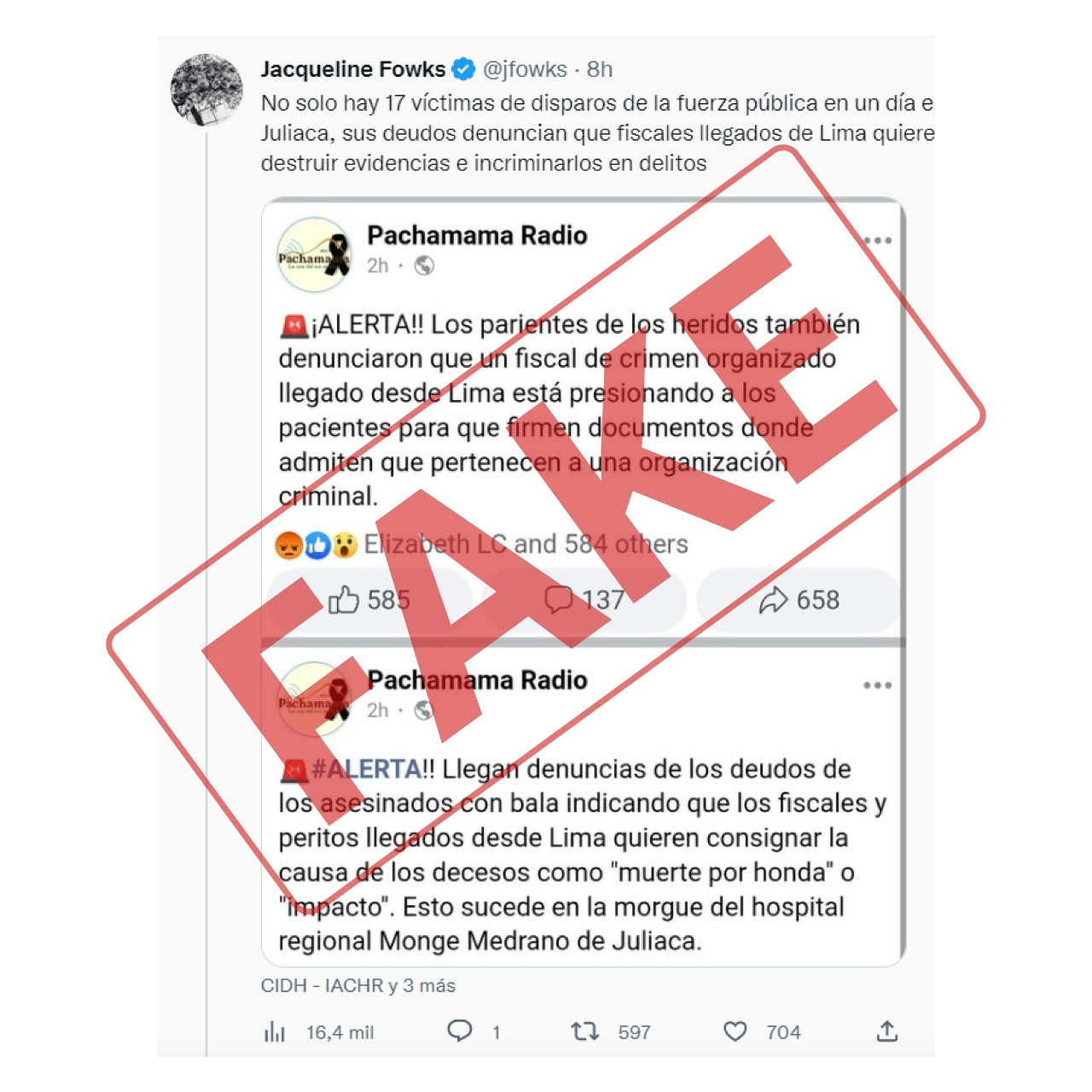Like the tweet with 704 hearts
Image resolution: width=1092 pixels, height=1092 pixels.
735,1032
